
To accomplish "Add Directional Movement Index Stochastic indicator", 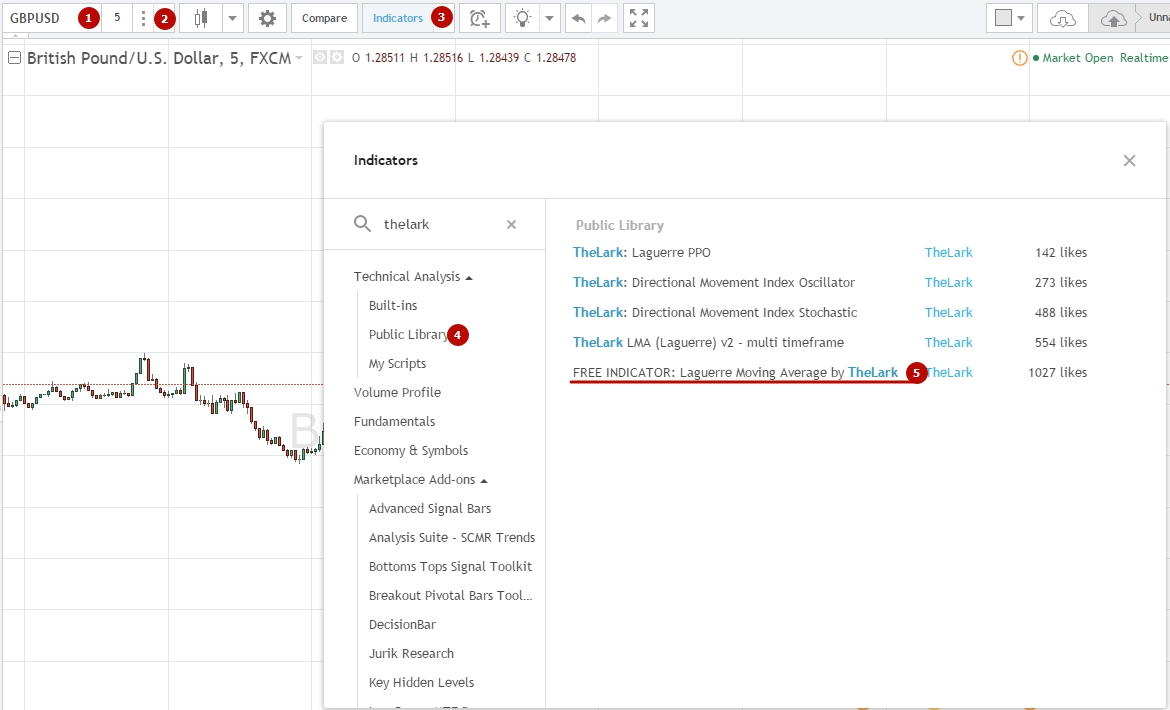I will tap(715, 312).
